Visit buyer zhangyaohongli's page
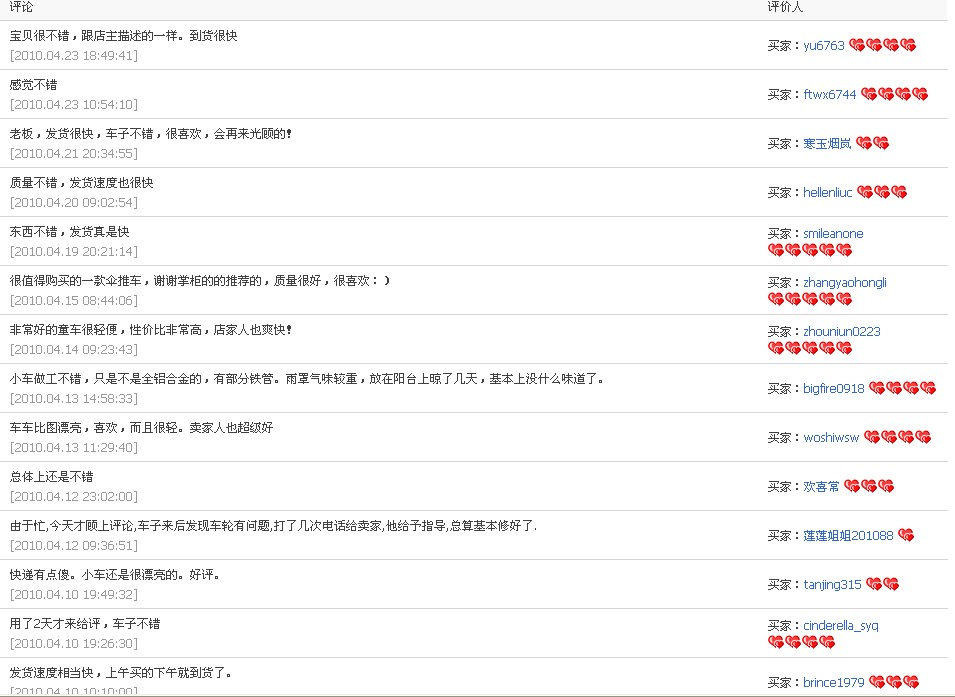Screen dimensions: 955x697 pos(845,283)
